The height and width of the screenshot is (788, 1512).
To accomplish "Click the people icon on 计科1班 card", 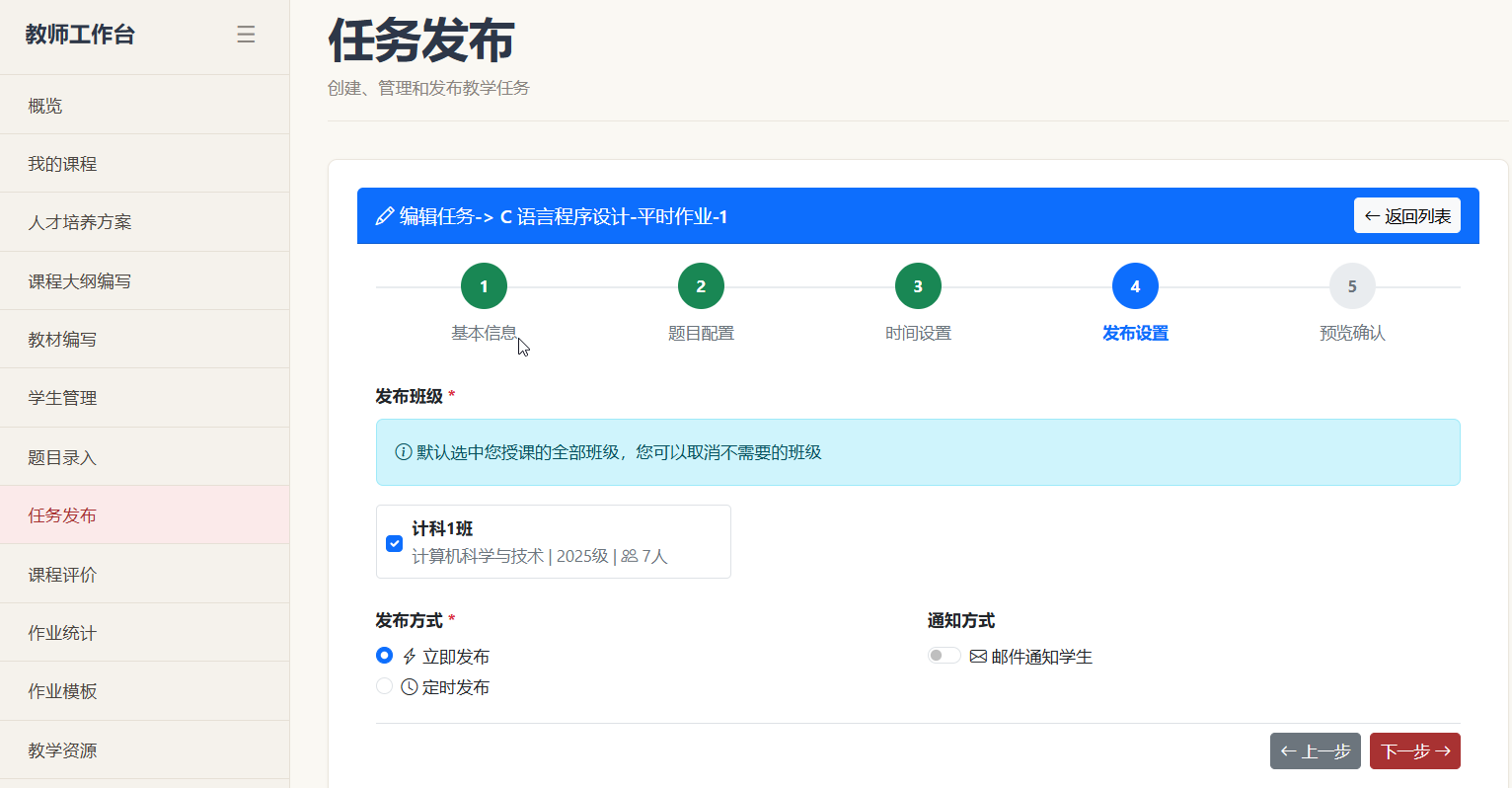I will pyautogui.click(x=630, y=556).
